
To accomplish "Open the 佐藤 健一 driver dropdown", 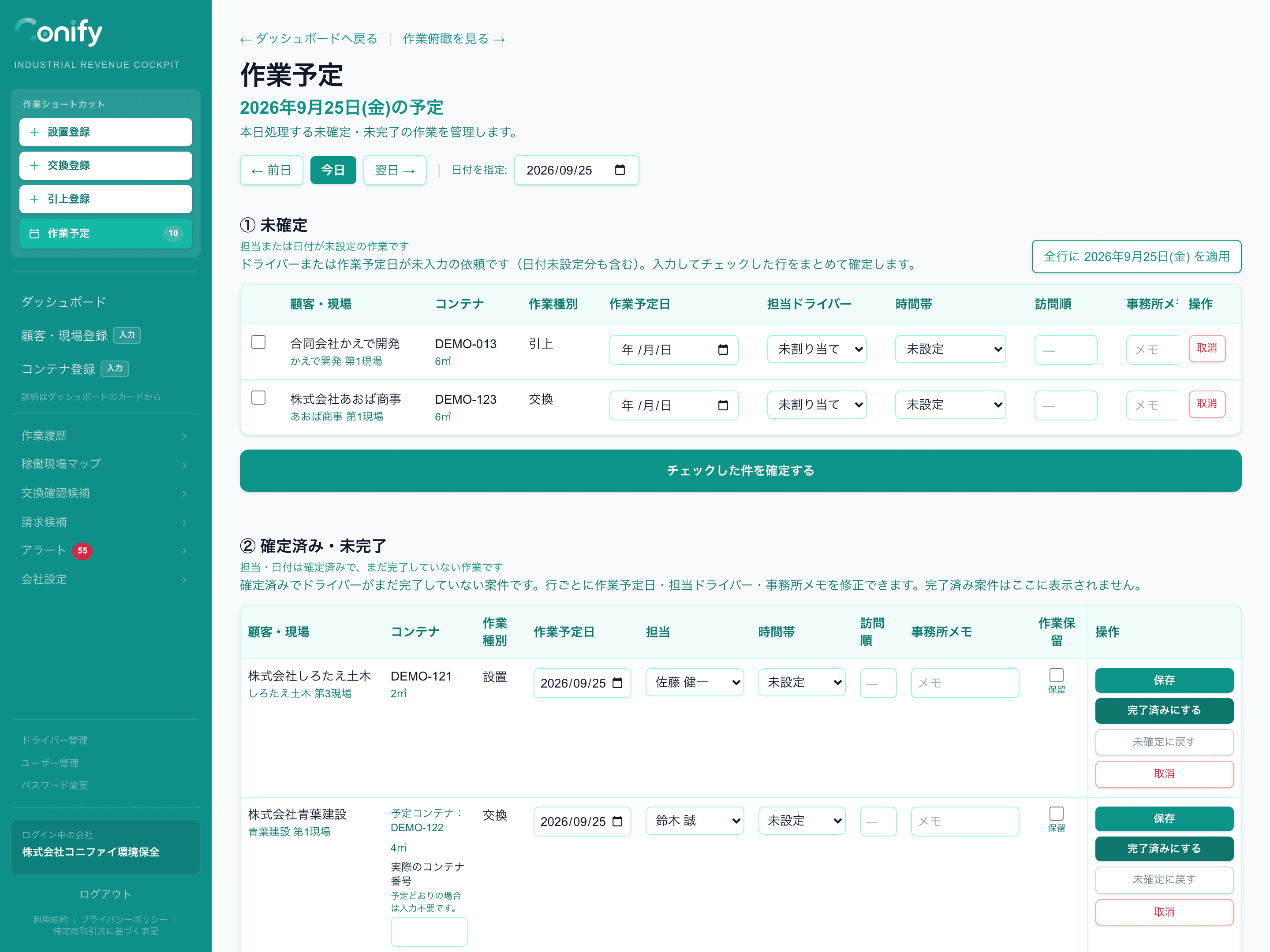I will click(x=695, y=682).
